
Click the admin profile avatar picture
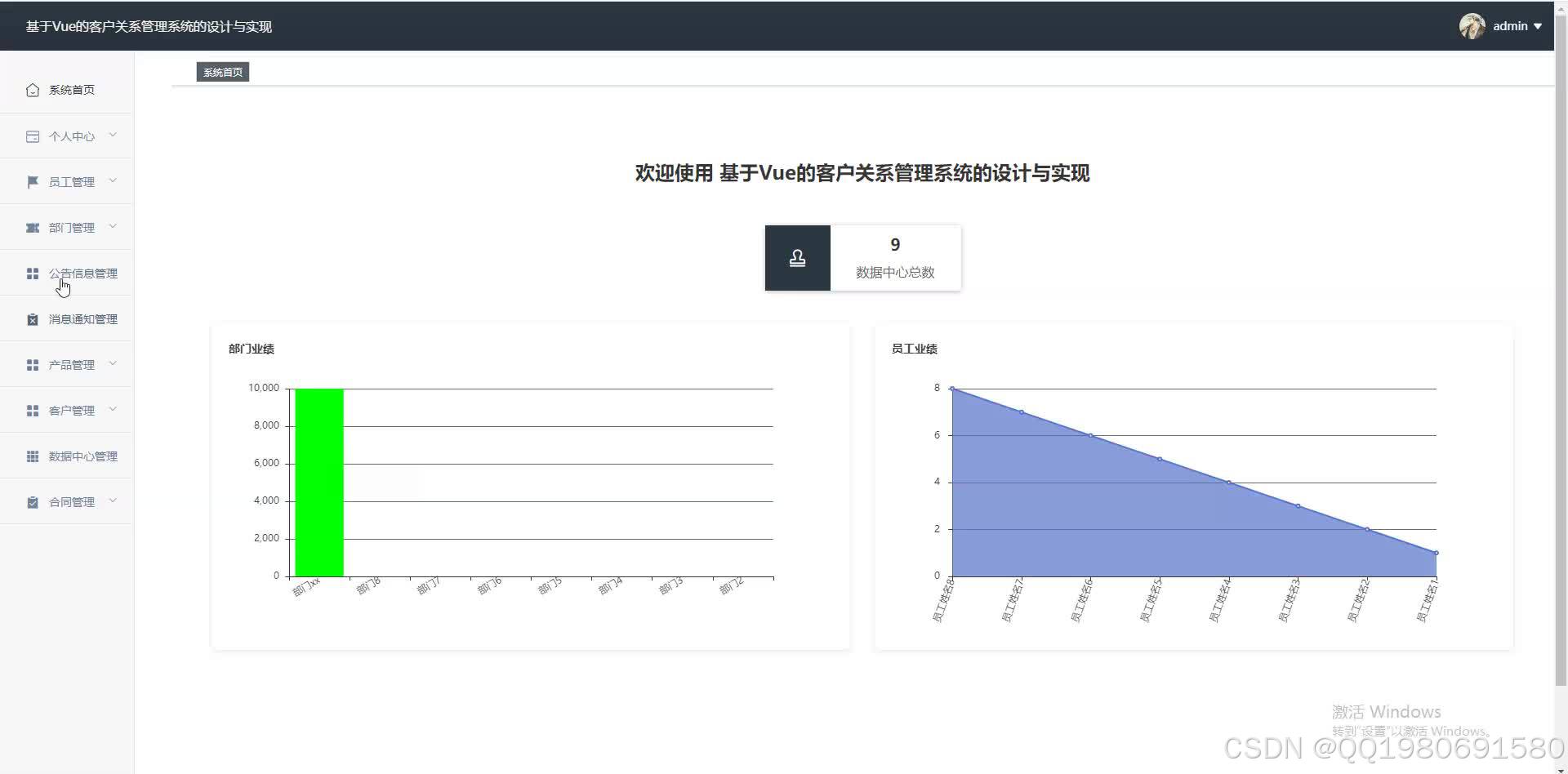click(1472, 25)
